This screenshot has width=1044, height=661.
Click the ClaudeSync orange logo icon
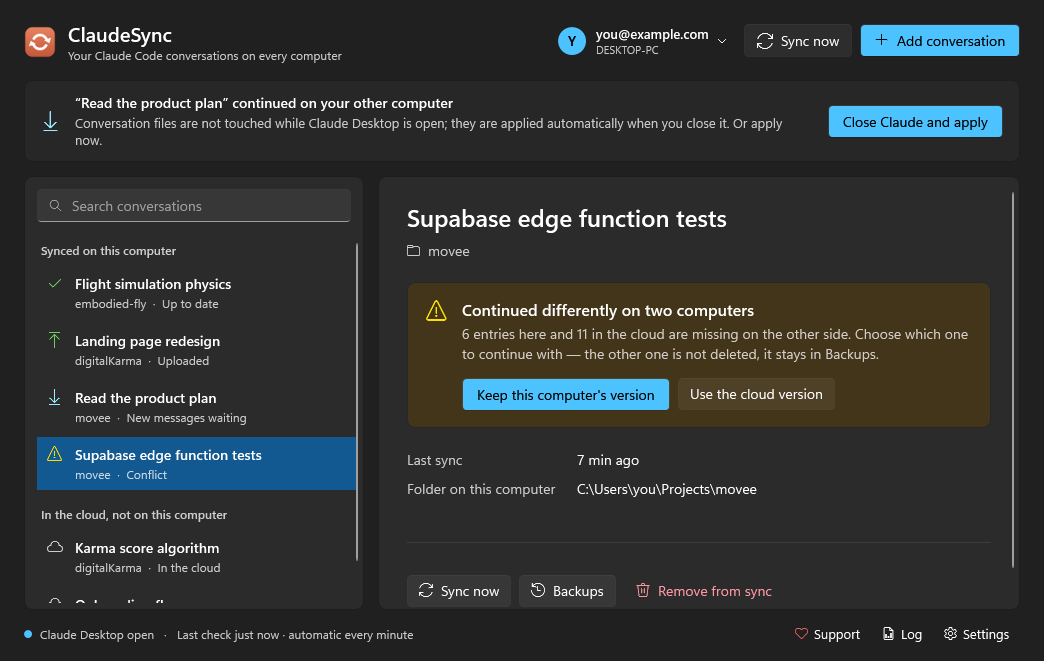click(40, 42)
